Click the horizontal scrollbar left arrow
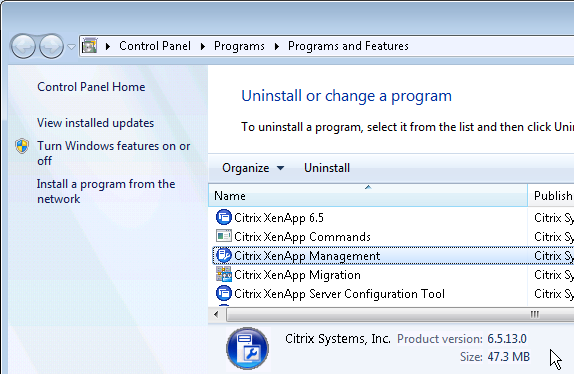 [x=216, y=314]
